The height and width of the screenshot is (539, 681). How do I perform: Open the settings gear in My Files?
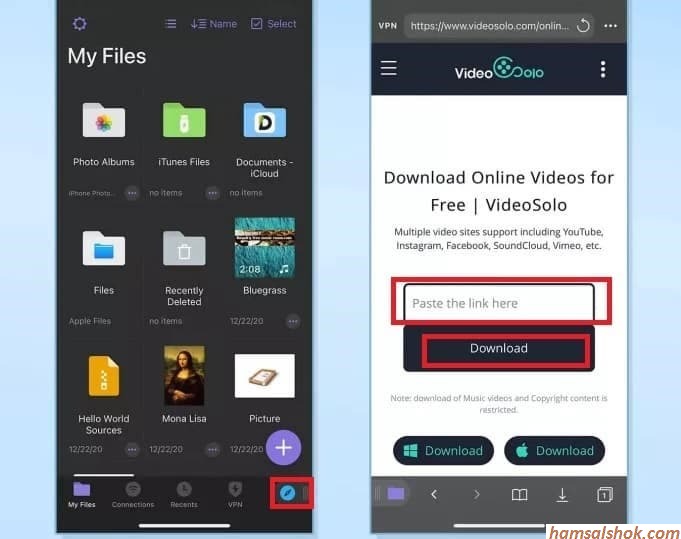click(79, 23)
